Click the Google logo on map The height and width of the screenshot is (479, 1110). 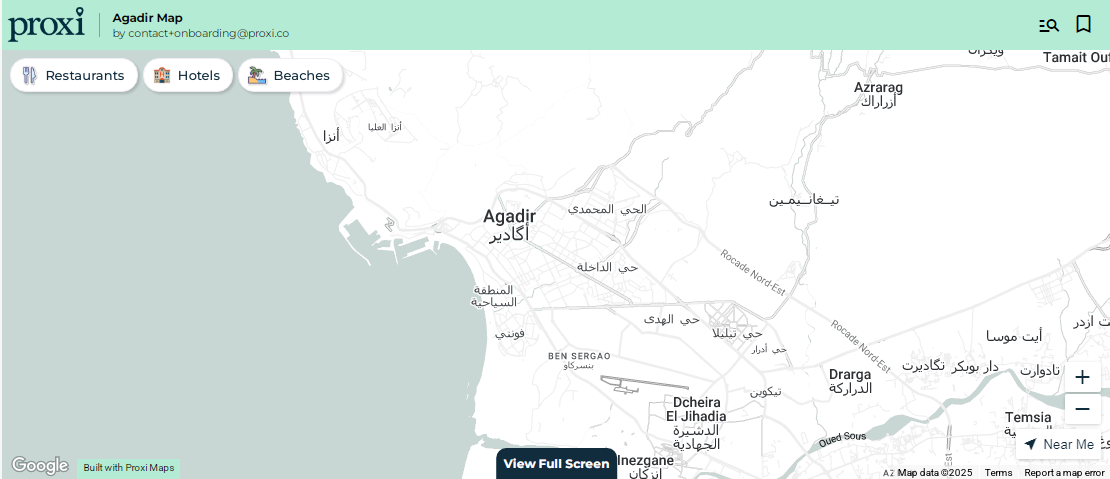pyautogui.click(x=40, y=466)
